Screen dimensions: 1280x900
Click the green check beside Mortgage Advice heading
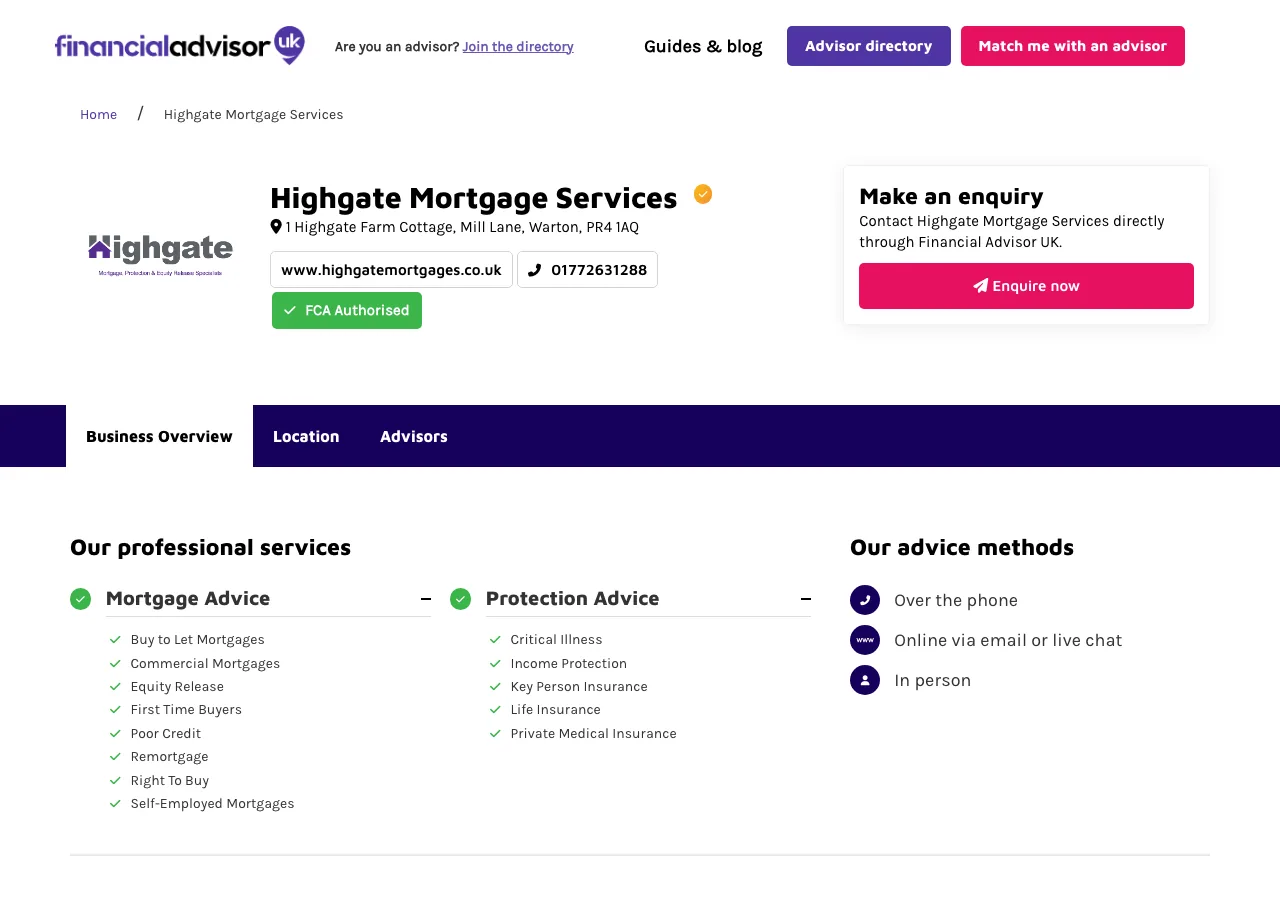81,599
